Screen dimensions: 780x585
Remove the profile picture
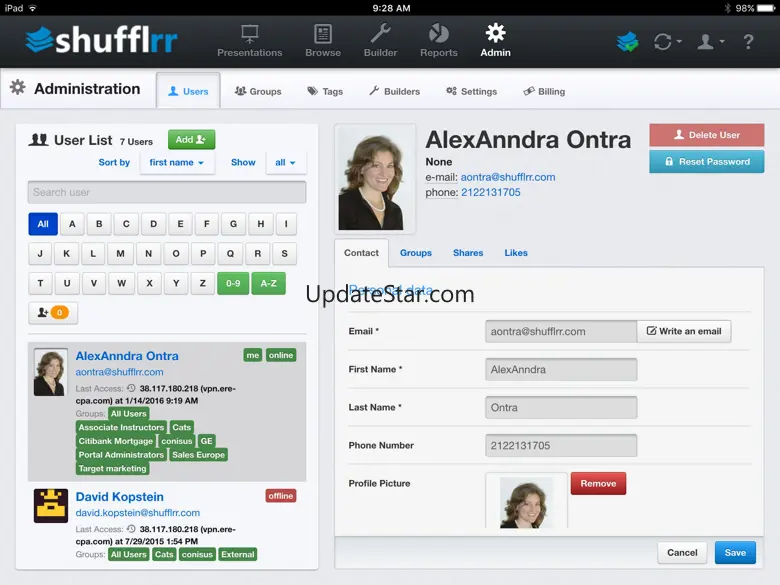598,484
